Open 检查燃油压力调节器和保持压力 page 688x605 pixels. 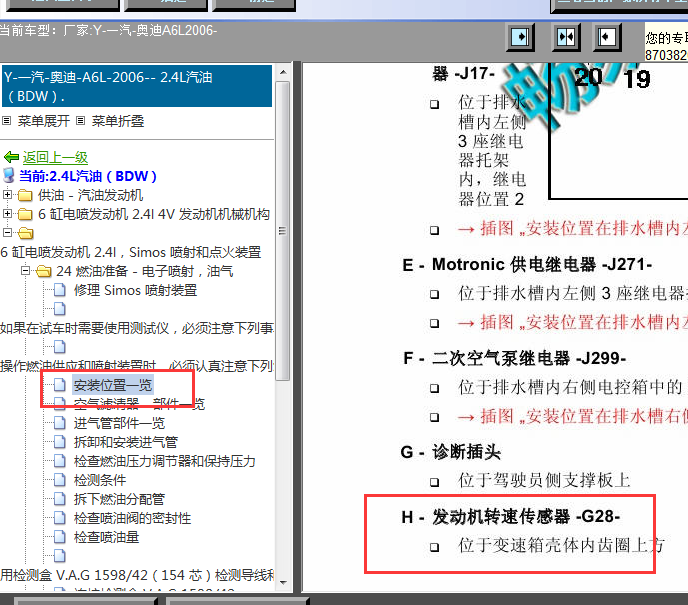point(165,461)
